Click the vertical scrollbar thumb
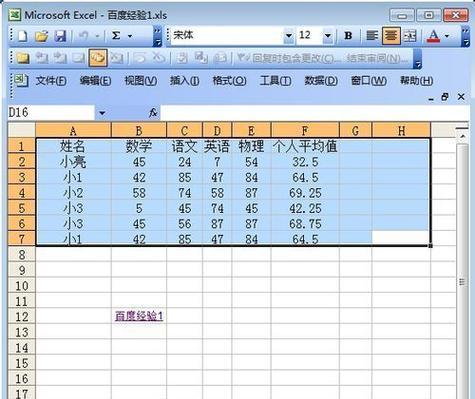 pyautogui.click(x=462, y=283)
